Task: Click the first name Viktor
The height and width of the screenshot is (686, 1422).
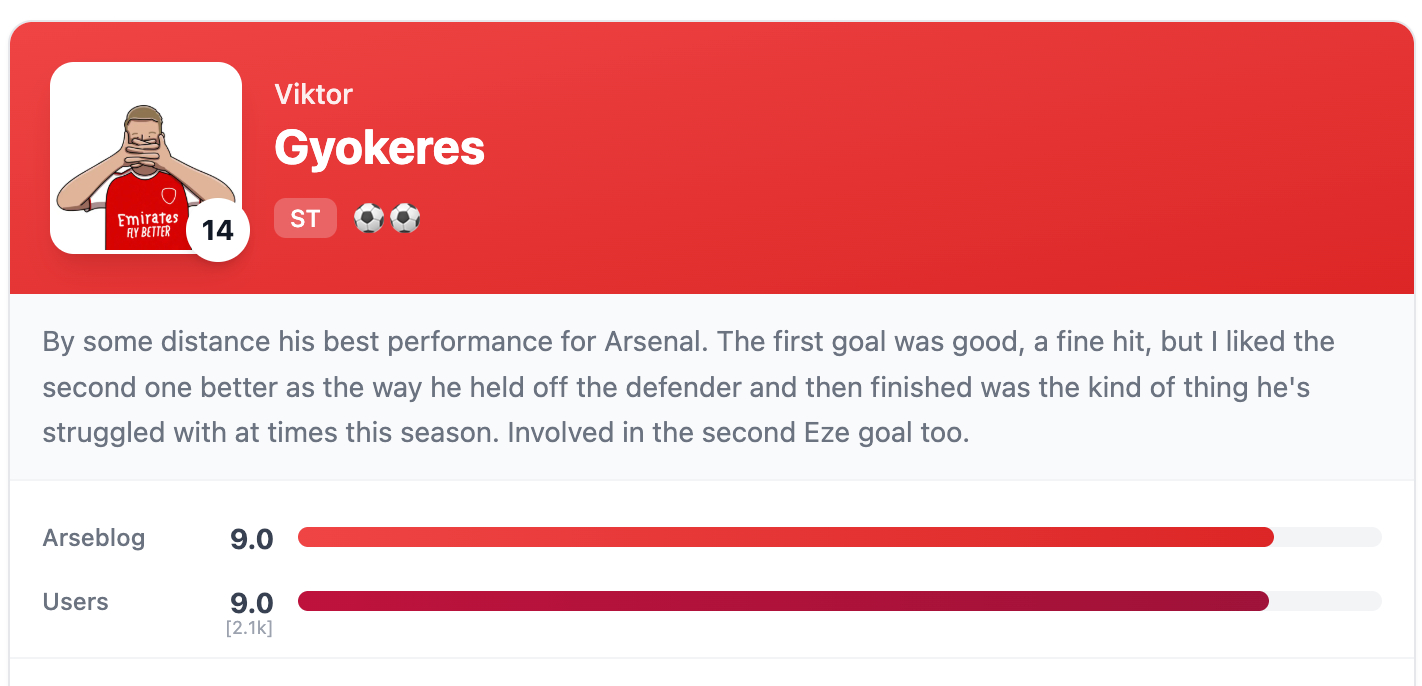Action: 313,95
